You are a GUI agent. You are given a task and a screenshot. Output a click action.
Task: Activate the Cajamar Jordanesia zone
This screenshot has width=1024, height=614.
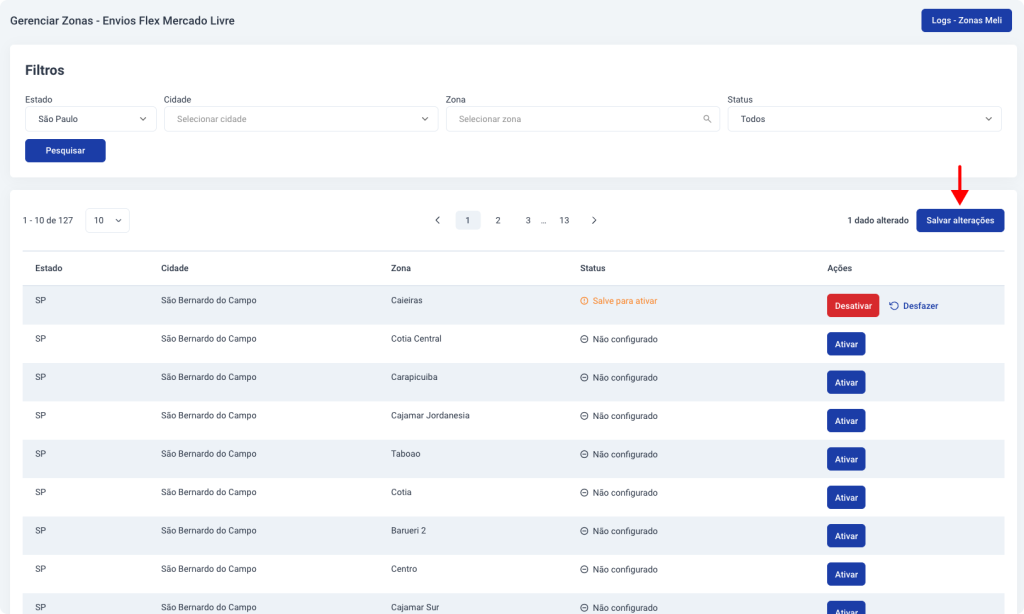point(846,421)
